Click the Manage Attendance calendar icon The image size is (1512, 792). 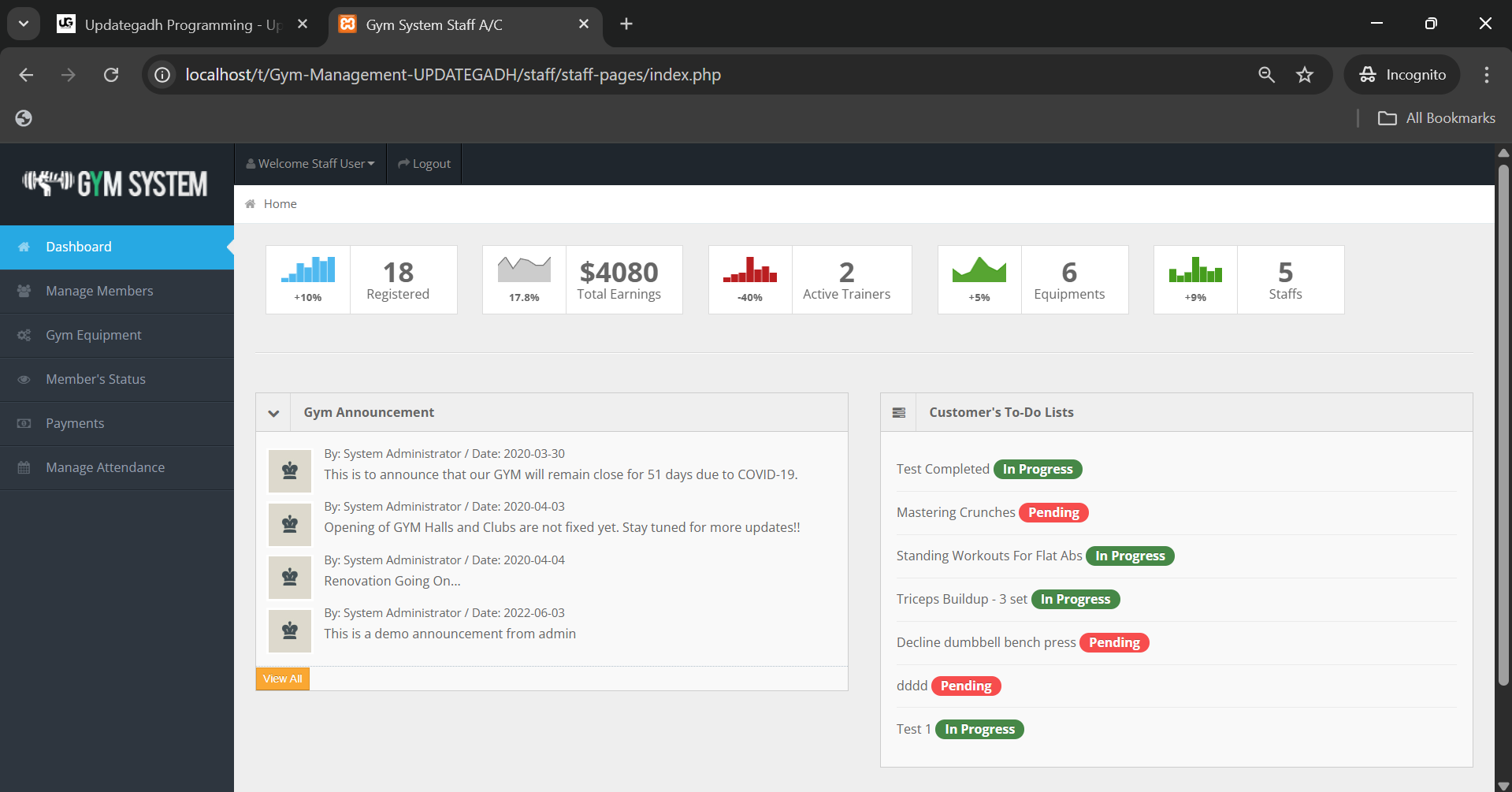coord(24,467)
